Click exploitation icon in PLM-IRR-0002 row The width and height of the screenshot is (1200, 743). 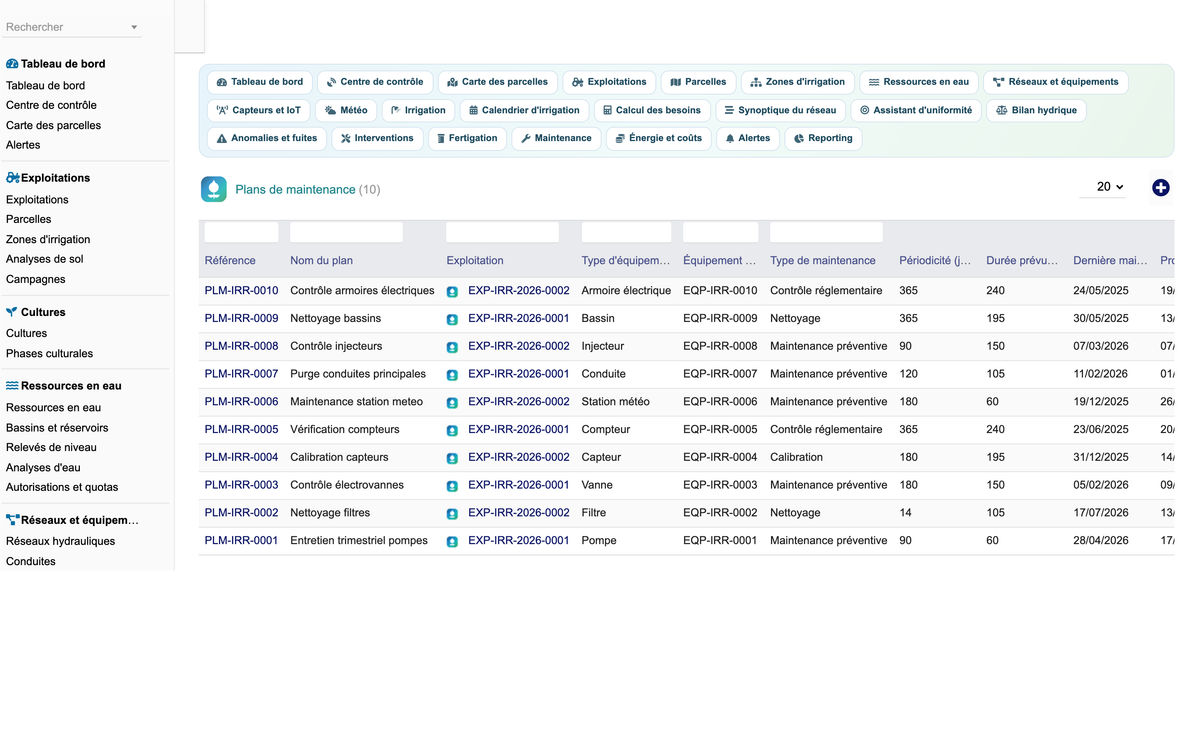pos(452,513)
